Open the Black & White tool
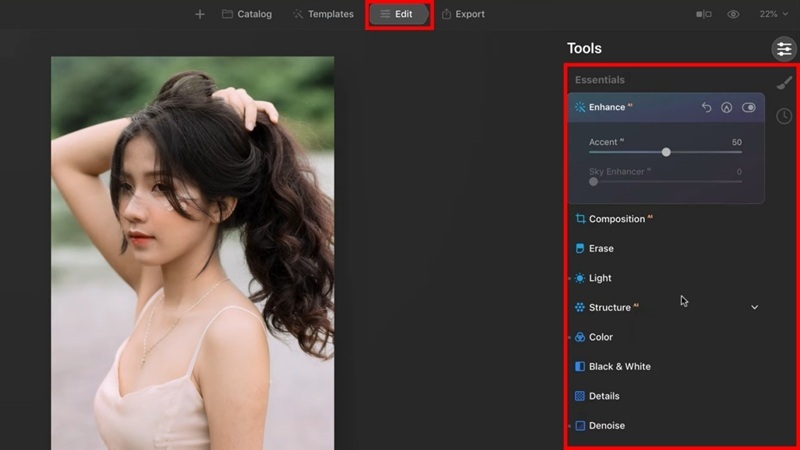800x450 pixels. pos(619,366)
